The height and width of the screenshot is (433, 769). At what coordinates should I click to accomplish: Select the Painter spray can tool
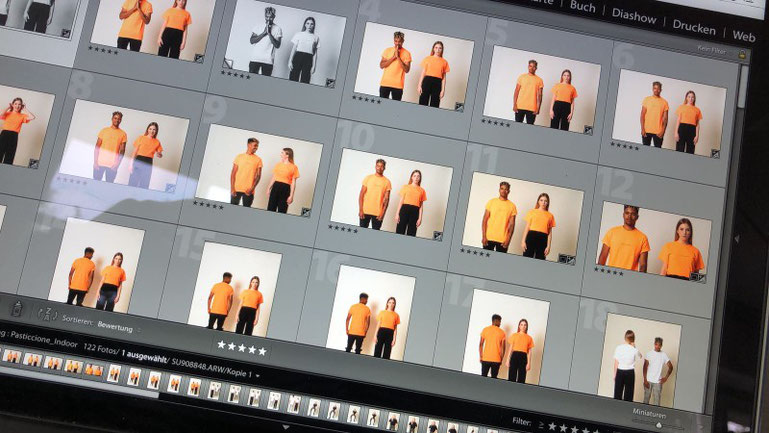tap(17, 308)
